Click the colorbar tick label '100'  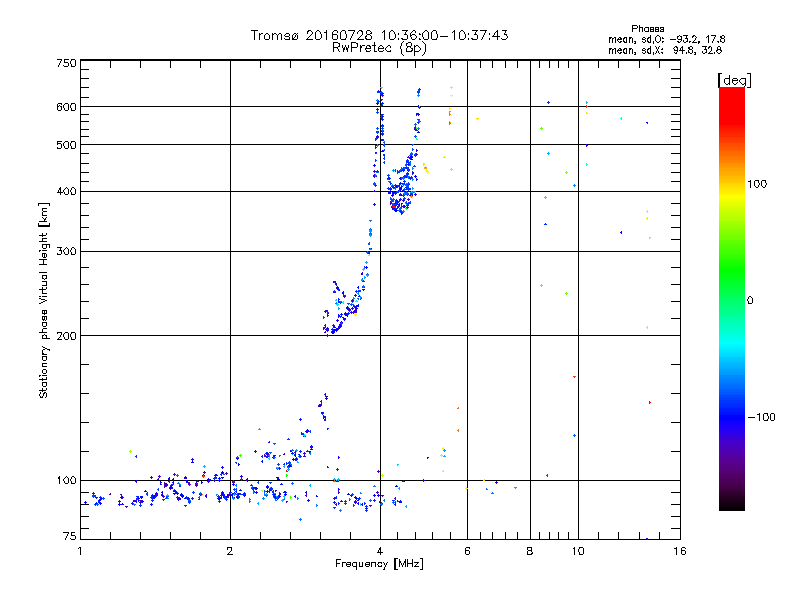757,184
